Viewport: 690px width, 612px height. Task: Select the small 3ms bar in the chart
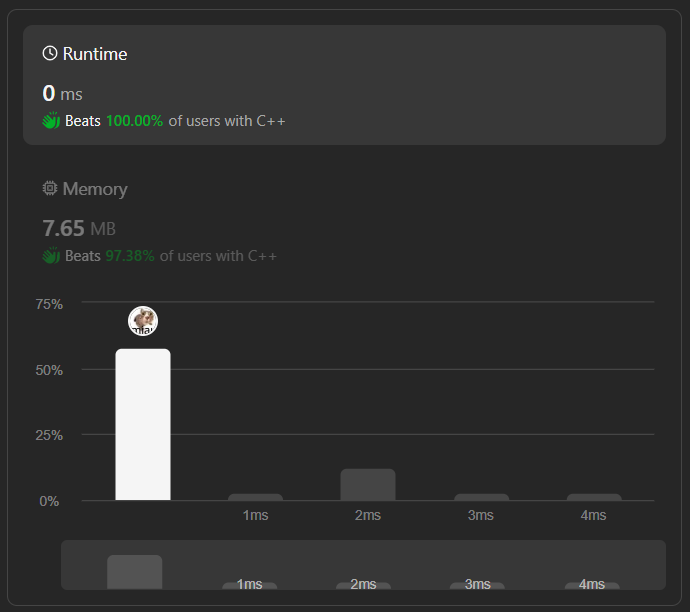coord(481,497)
